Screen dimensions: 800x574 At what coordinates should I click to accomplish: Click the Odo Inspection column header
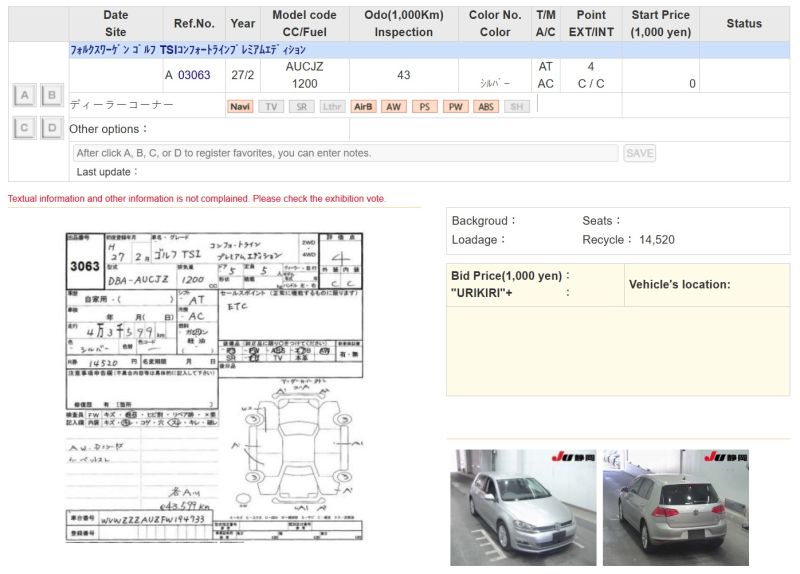(x=404, y=23)
